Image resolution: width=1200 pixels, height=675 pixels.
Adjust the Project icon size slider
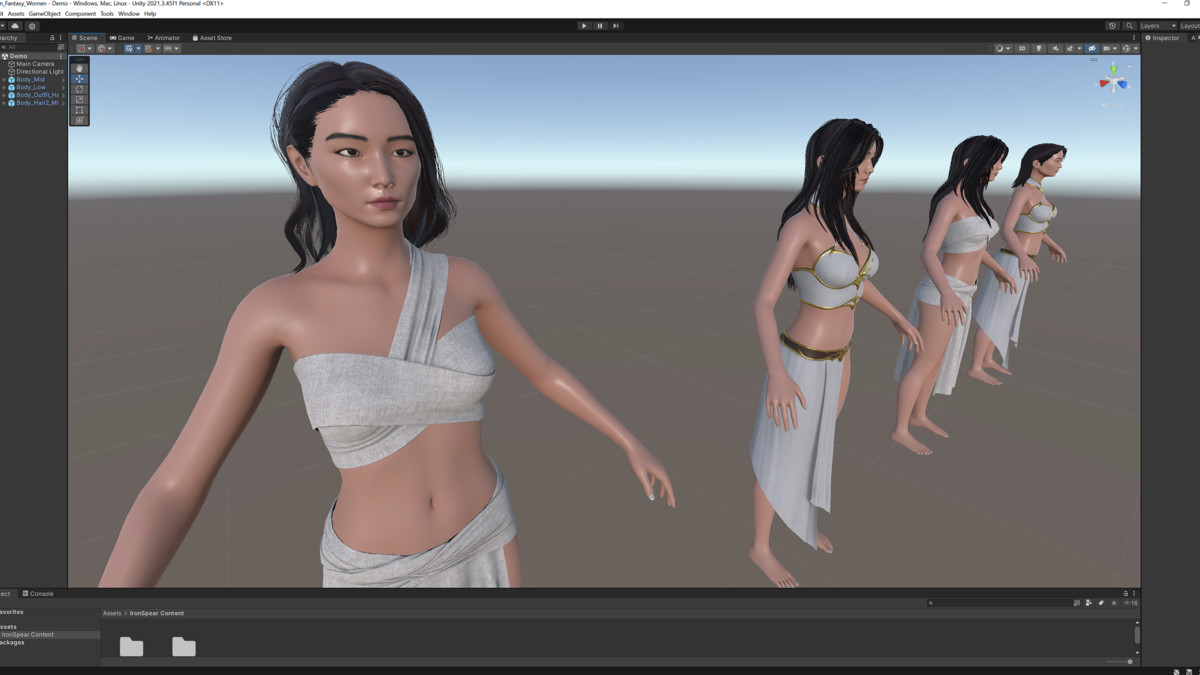pyautogui.click(x=1120, y=662)
